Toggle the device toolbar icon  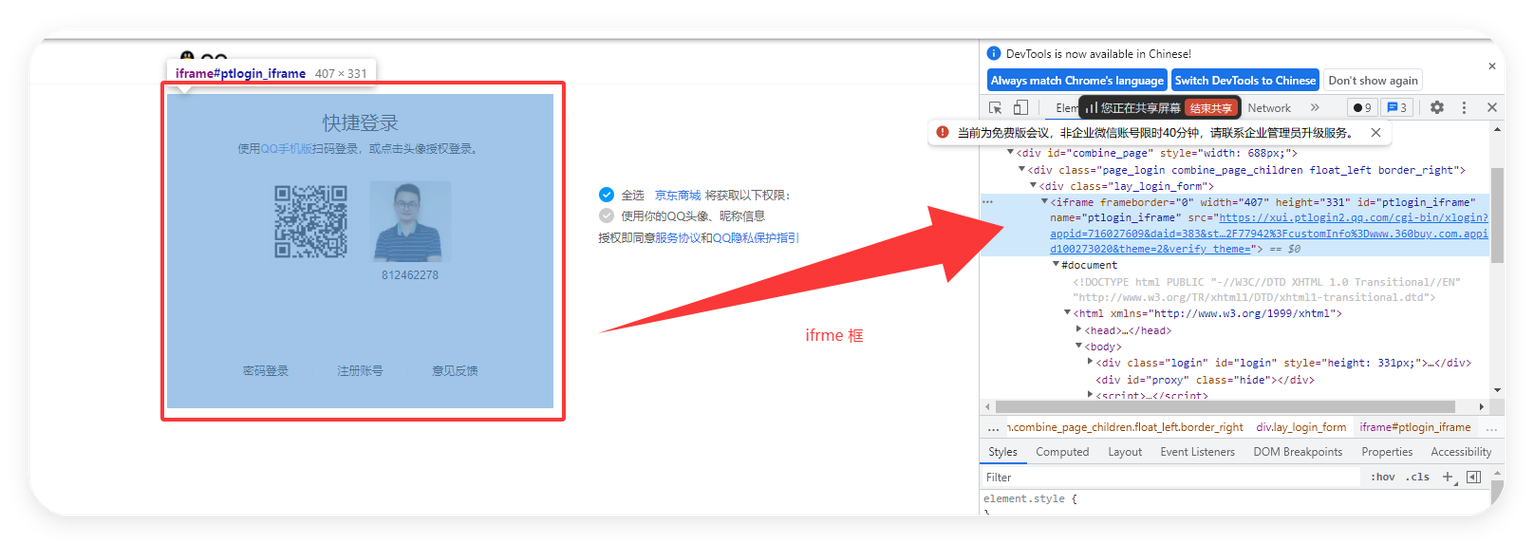(1020, 108)
